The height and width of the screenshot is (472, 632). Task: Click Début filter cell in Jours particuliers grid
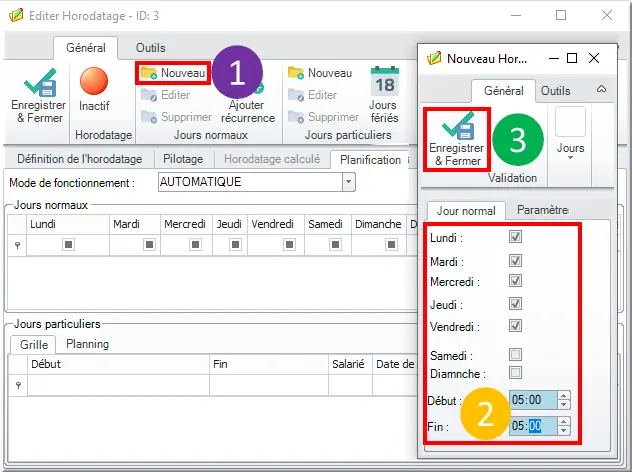tap(118, 386)
